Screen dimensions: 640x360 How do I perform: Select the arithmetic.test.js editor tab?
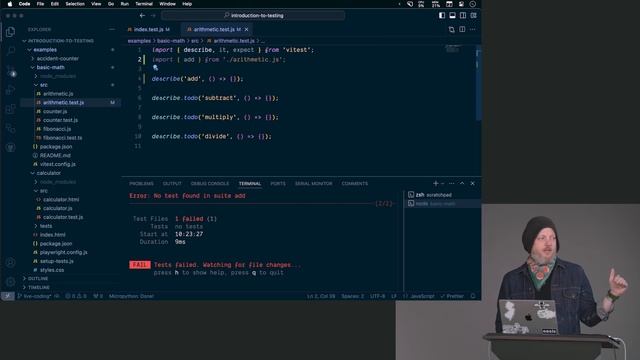click(x=214, y=29)
